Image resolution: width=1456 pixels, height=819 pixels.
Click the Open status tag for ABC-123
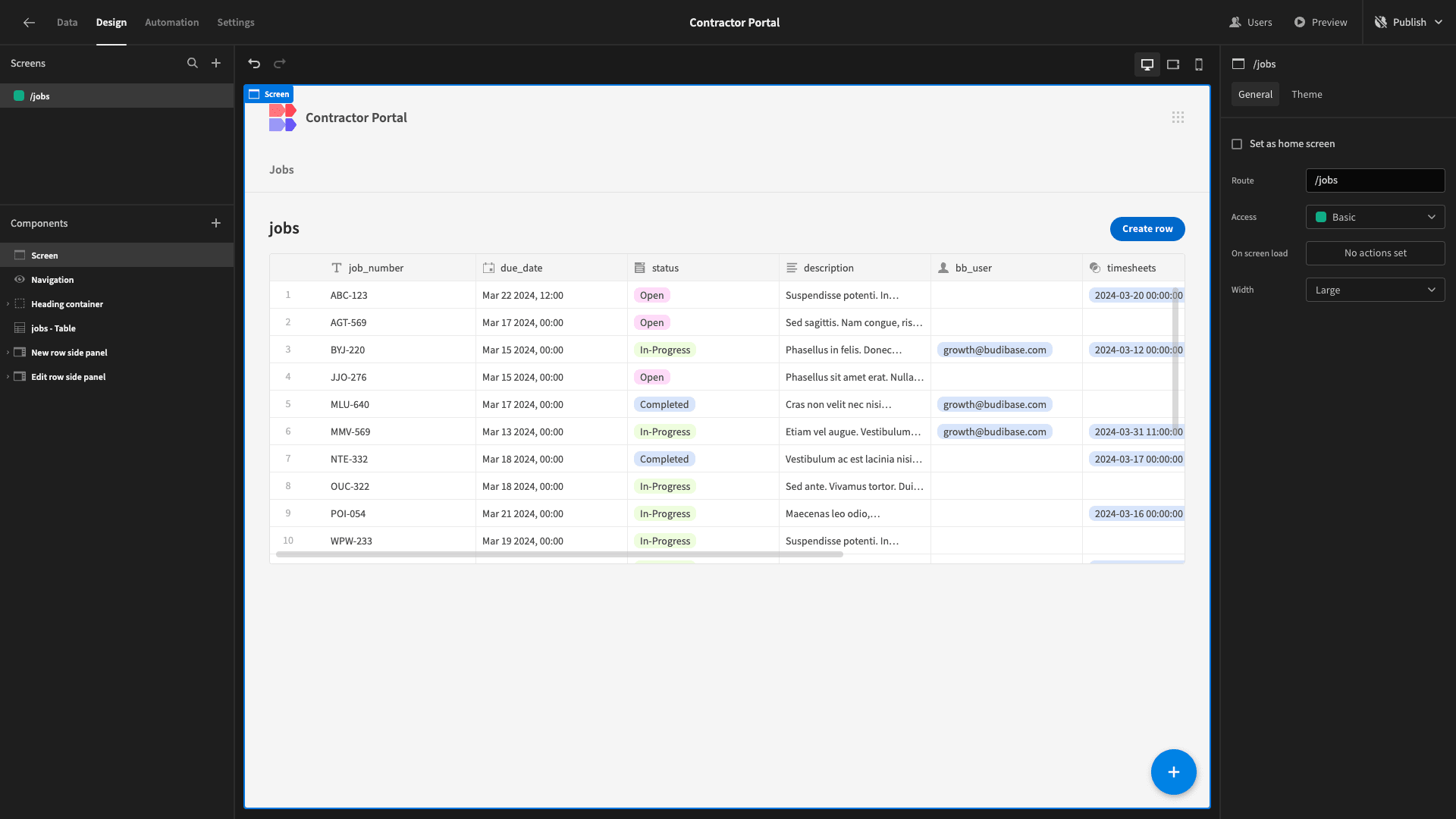[x=651, y=296]
